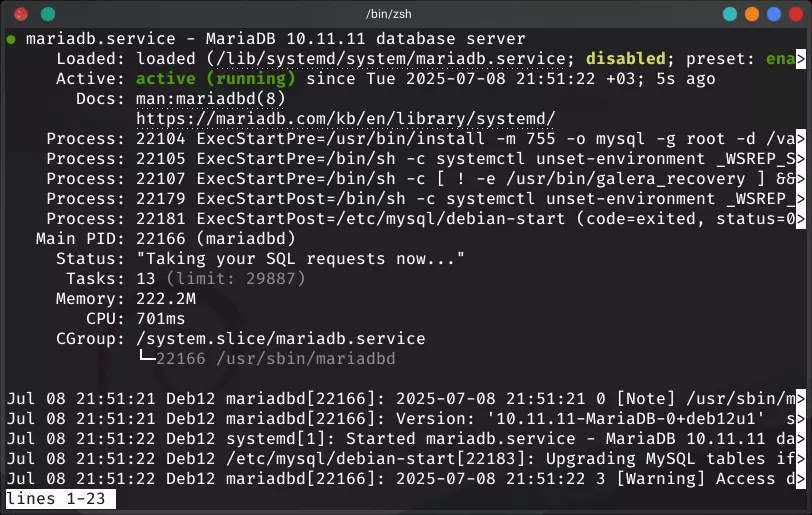Click the "lines 1-23" pager prompt
Viewport: 812px width, 515px height.
57,498
